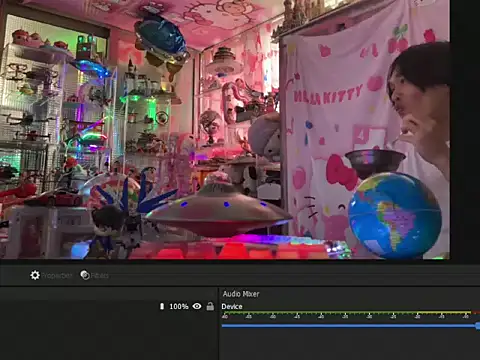Select the Device audio channel label

pyautogui.click(x=232, y=306)
